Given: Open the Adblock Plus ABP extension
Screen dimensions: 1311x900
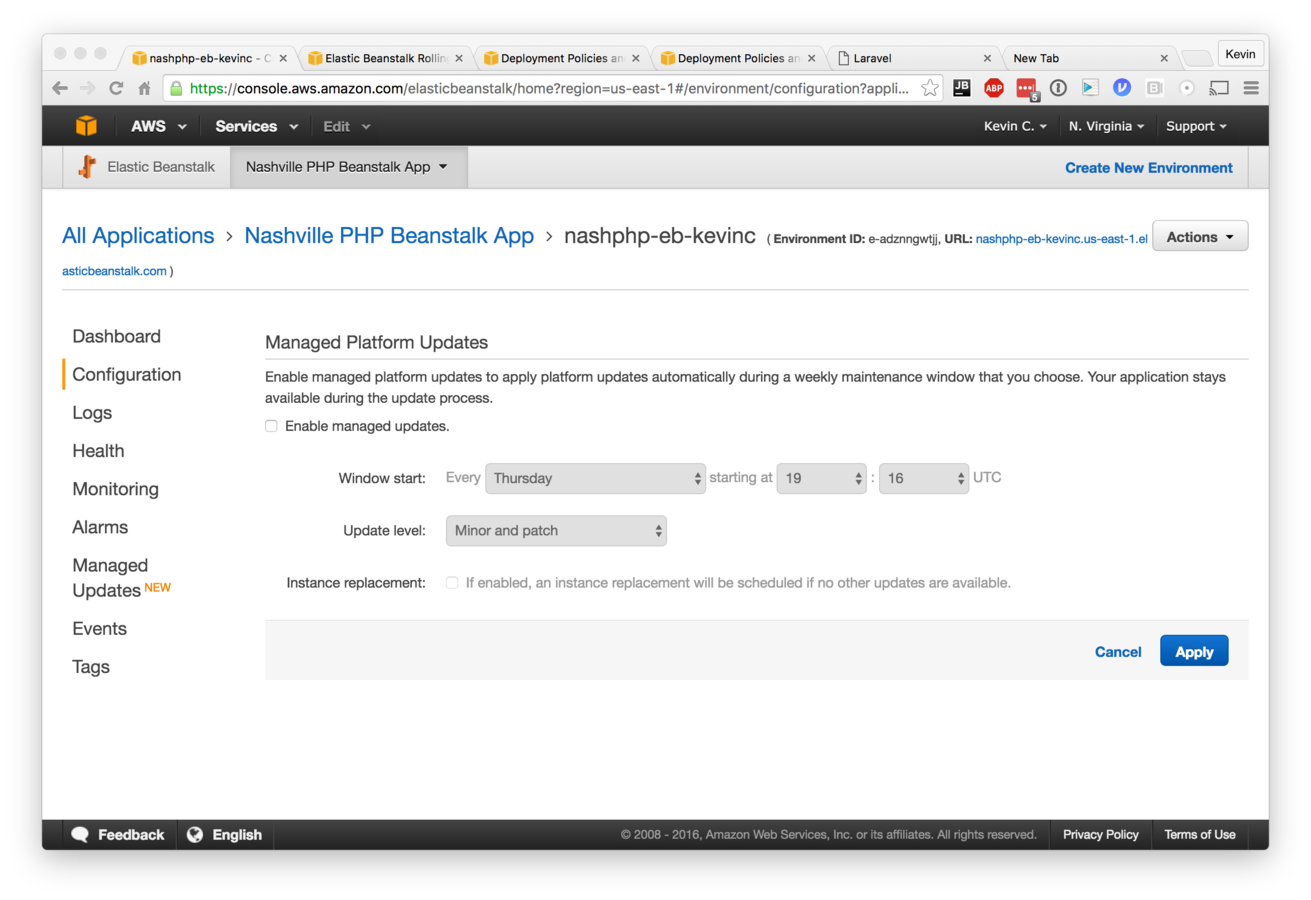Looking at the screenshot, I should [x=994, y=88].
